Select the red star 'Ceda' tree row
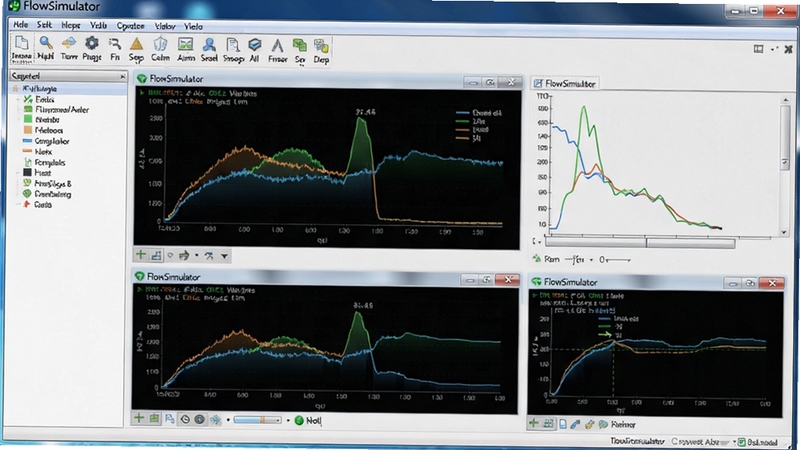 37,204
